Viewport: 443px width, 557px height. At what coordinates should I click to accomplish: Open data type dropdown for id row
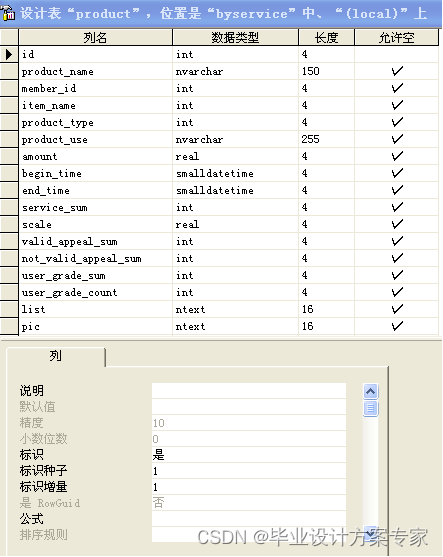[236, 54]
